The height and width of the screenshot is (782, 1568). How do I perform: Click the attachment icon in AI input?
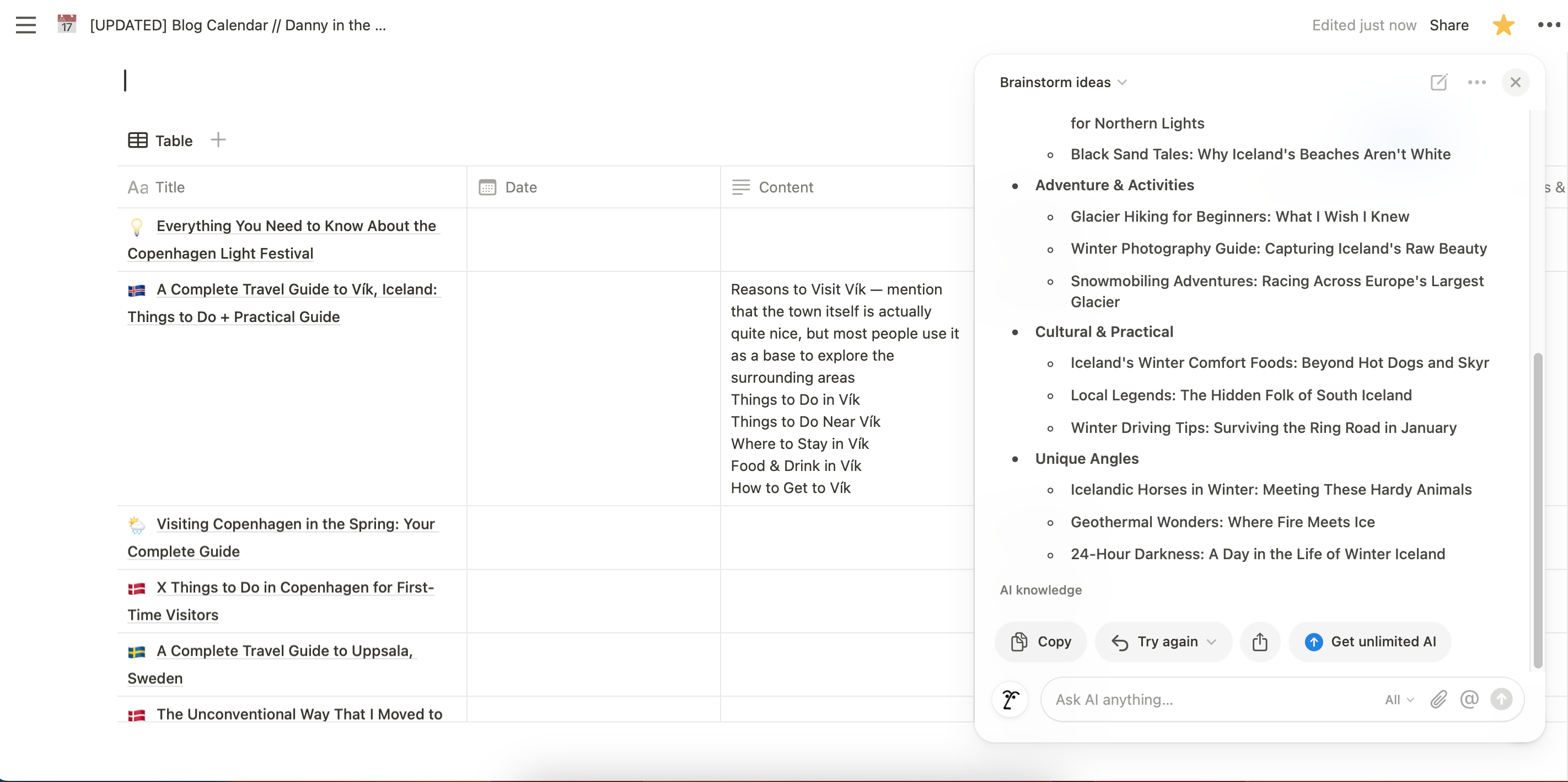point(1438,699)
